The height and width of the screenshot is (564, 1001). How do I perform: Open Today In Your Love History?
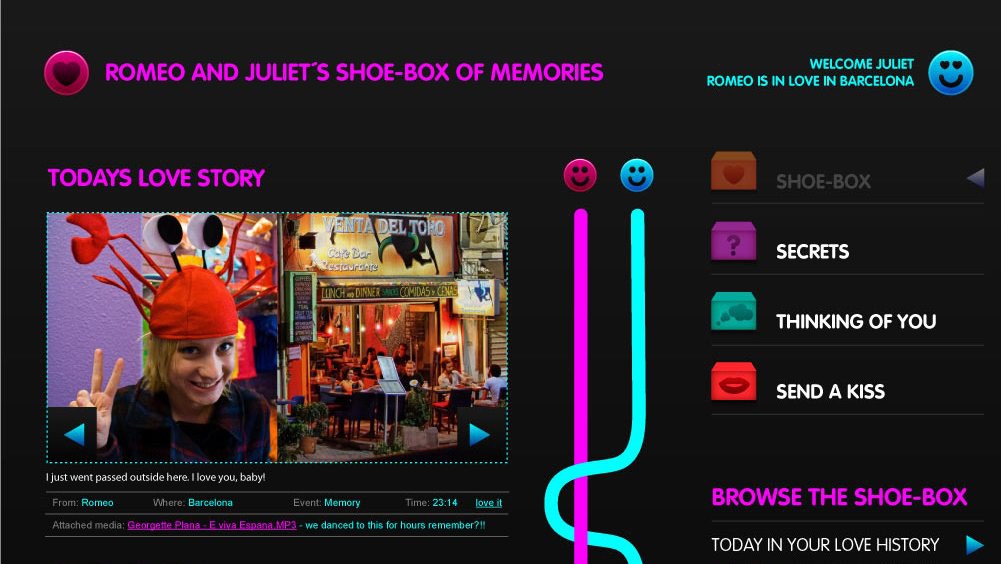825,545
